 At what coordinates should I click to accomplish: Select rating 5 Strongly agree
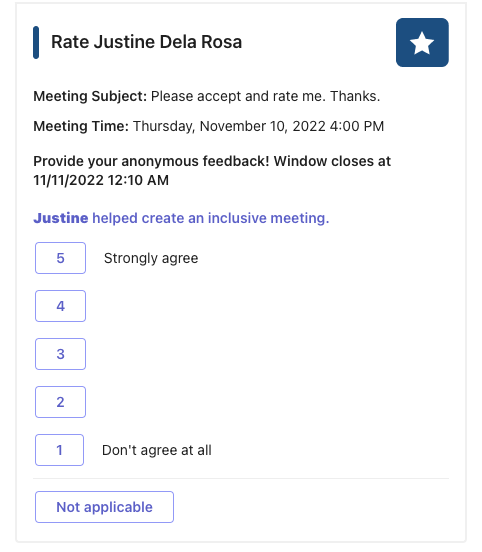(60, 258)
